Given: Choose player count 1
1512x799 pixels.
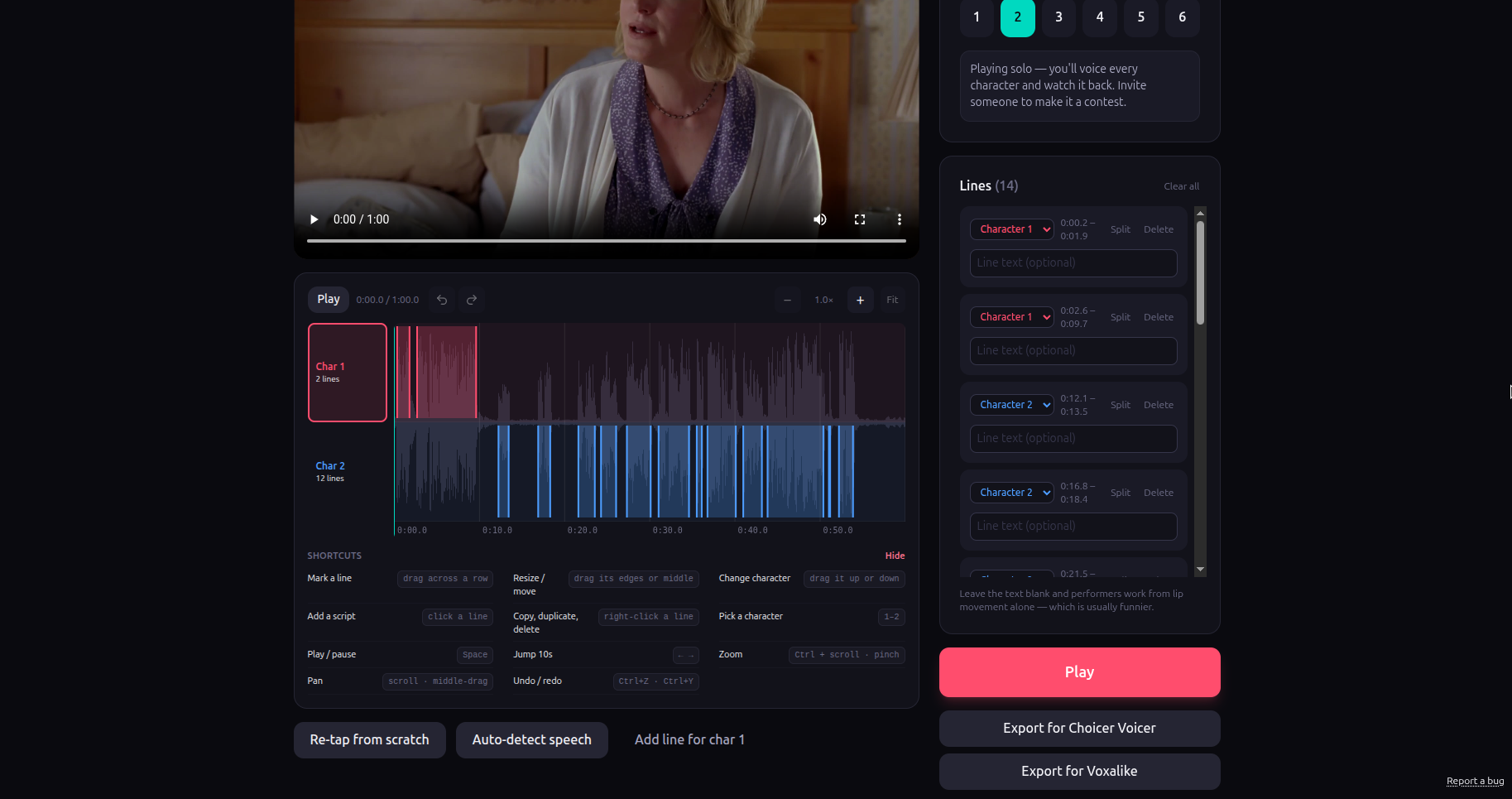Looking at the screenshot, I should click(977, 17).
